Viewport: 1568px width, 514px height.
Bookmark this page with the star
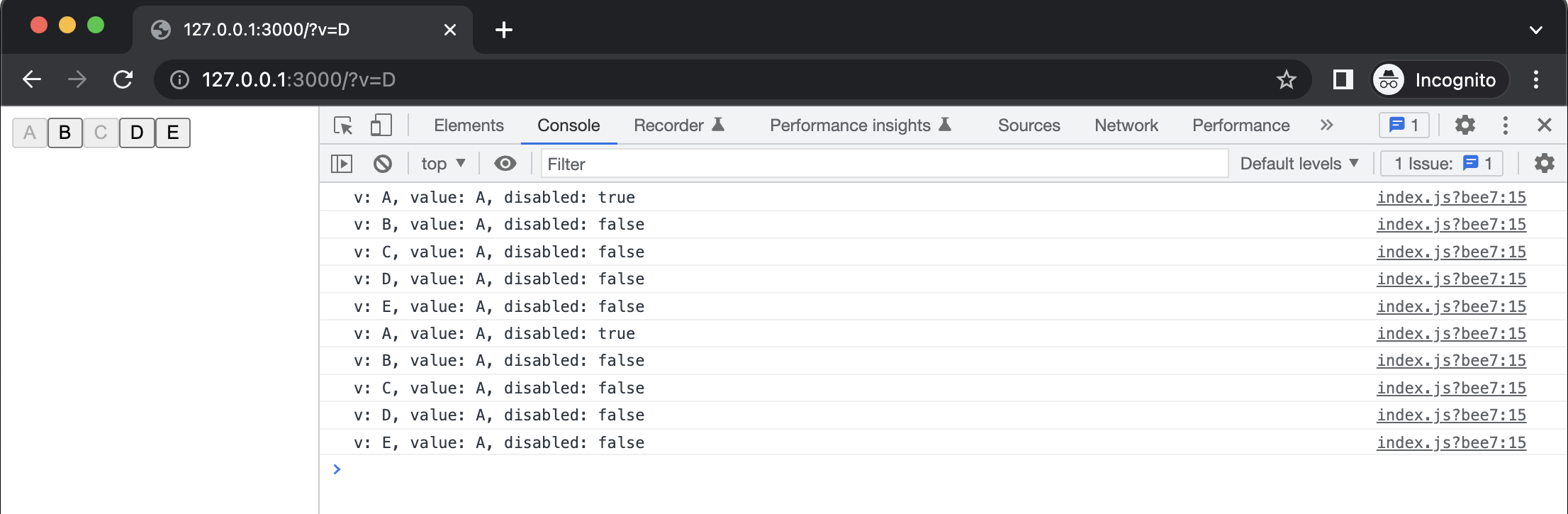pos(1286,79)
